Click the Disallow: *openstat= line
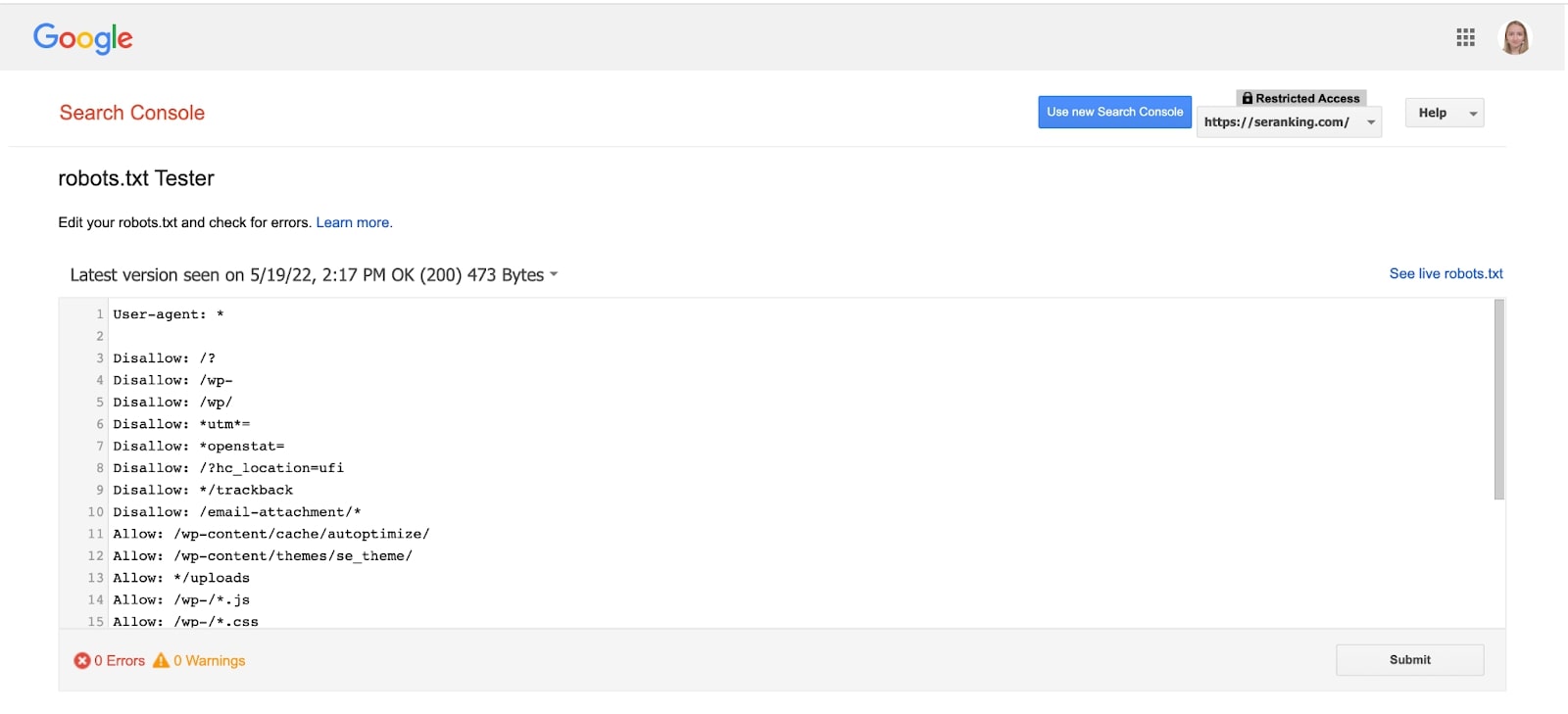Image resolution: width=1568 pixels, height=714 pixels. (x=199, y=447)
